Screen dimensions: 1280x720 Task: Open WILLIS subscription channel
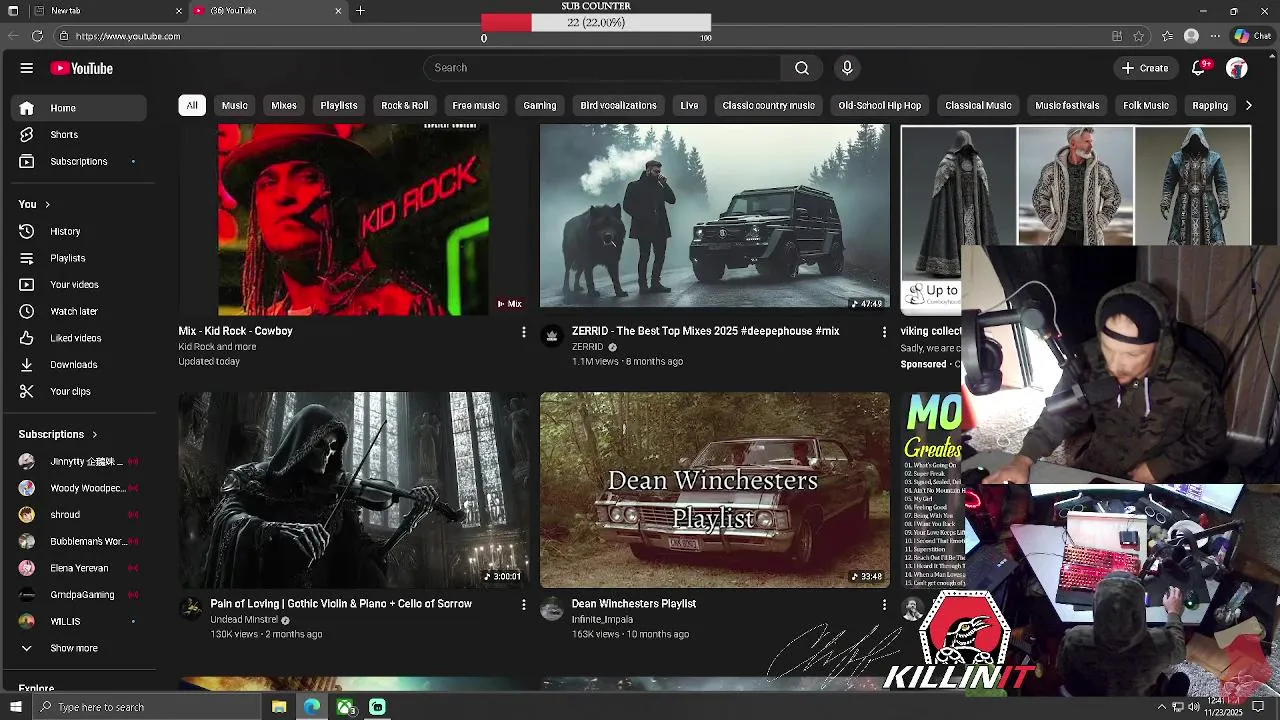(79, 621)
